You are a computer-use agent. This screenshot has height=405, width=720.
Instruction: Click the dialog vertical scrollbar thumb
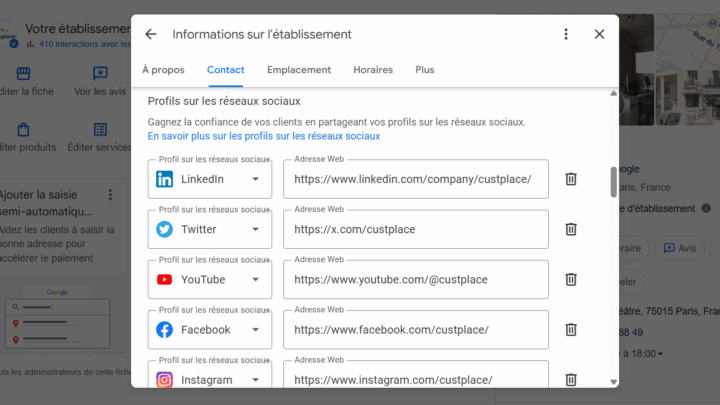pyautogui.click(x=613, y=182)
